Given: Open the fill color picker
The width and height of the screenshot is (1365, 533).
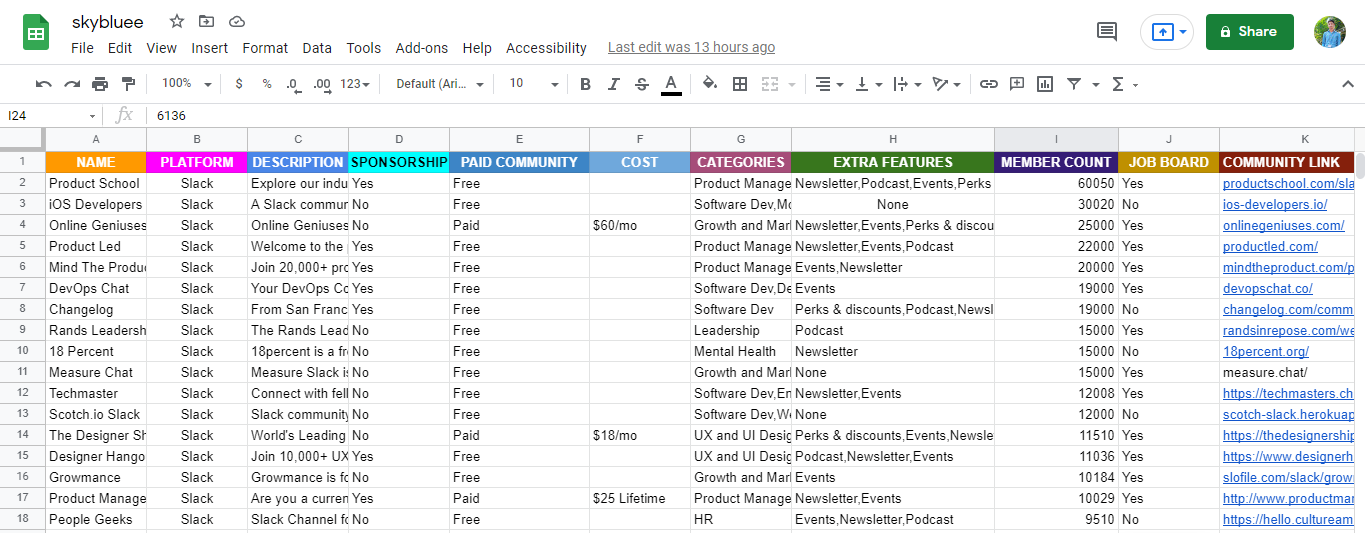Looking at the screenshot, I should (710, 84).
